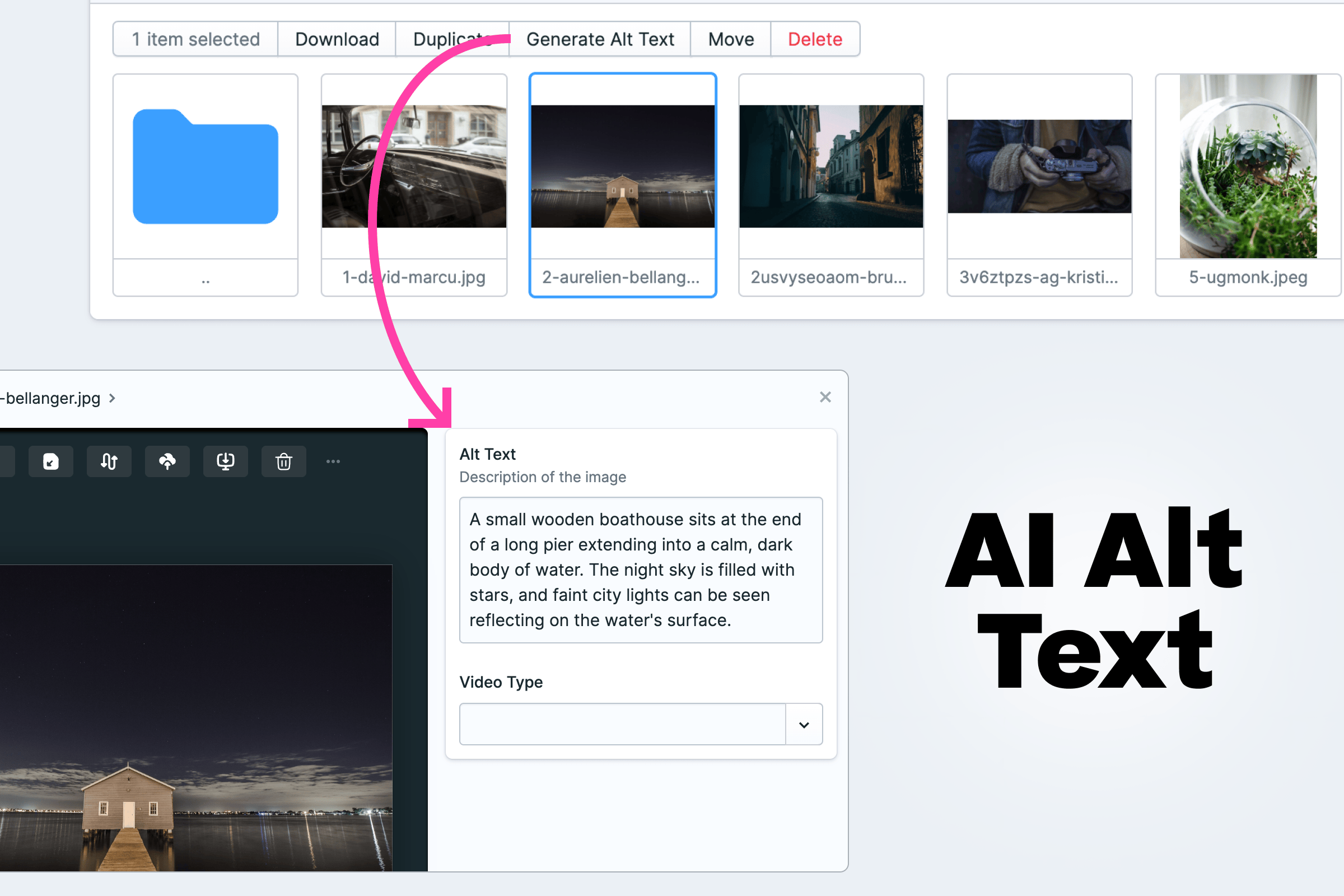Click inside the Alt Text description field
Image resolution: width=1344 pixels, height=896 pixels.
[x=640, y=569]
